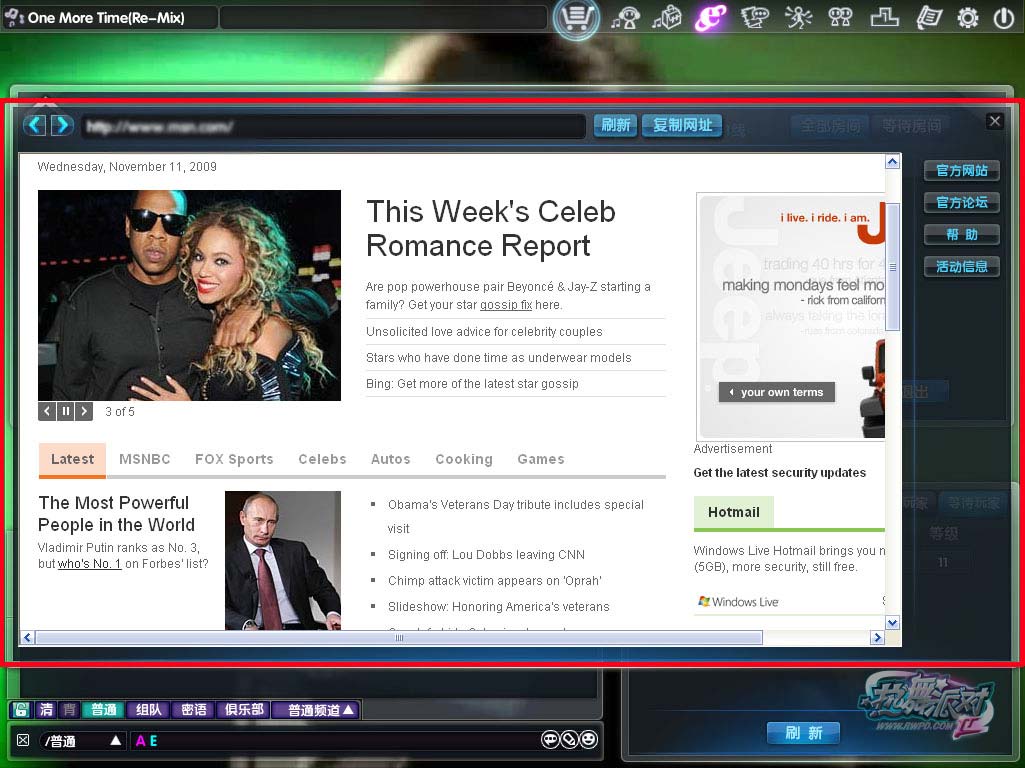Click the vertical scrollbar thumb
The image size is (1025, 768).
point(892,267)
